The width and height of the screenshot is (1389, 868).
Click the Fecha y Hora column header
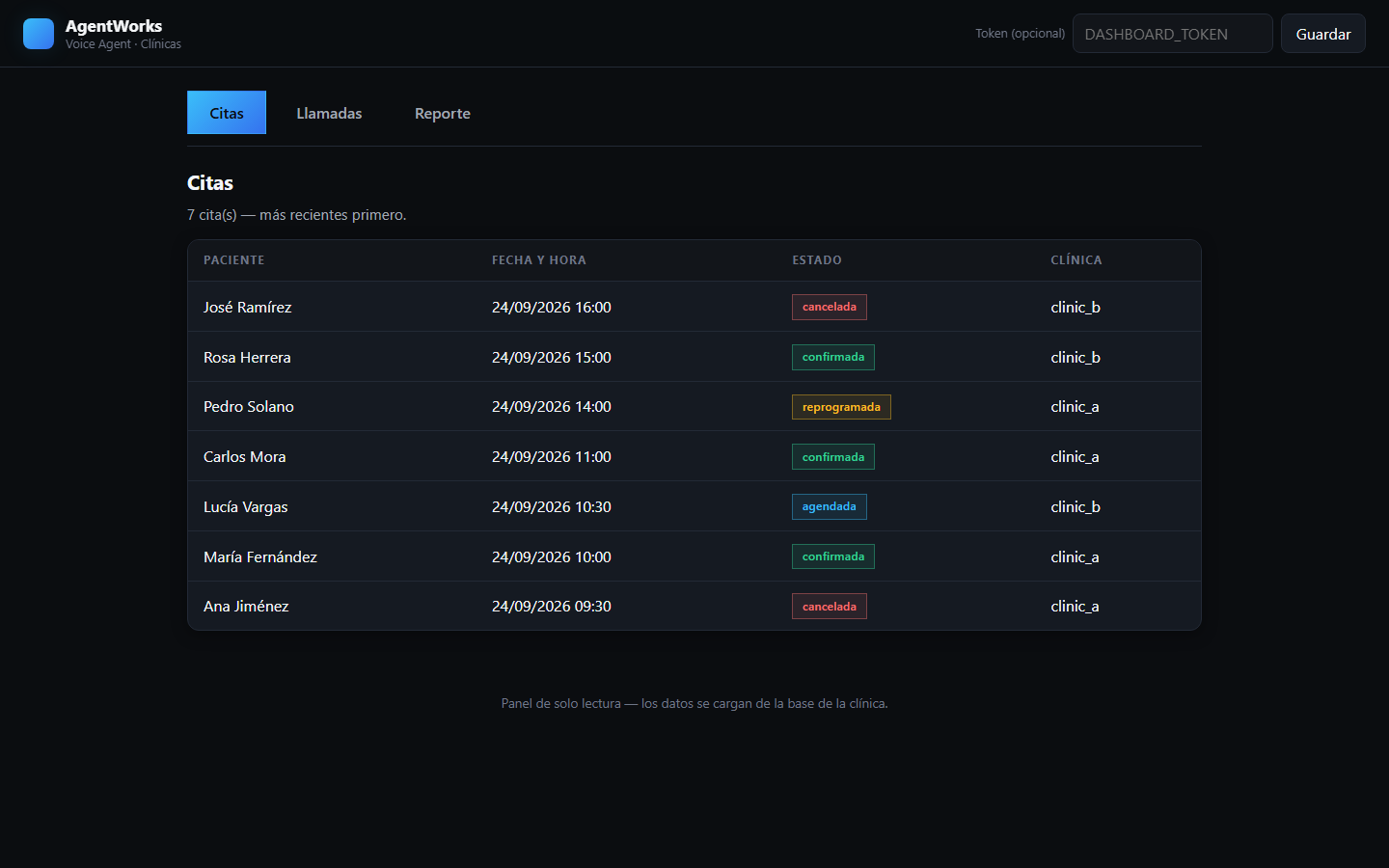[539, 260]
